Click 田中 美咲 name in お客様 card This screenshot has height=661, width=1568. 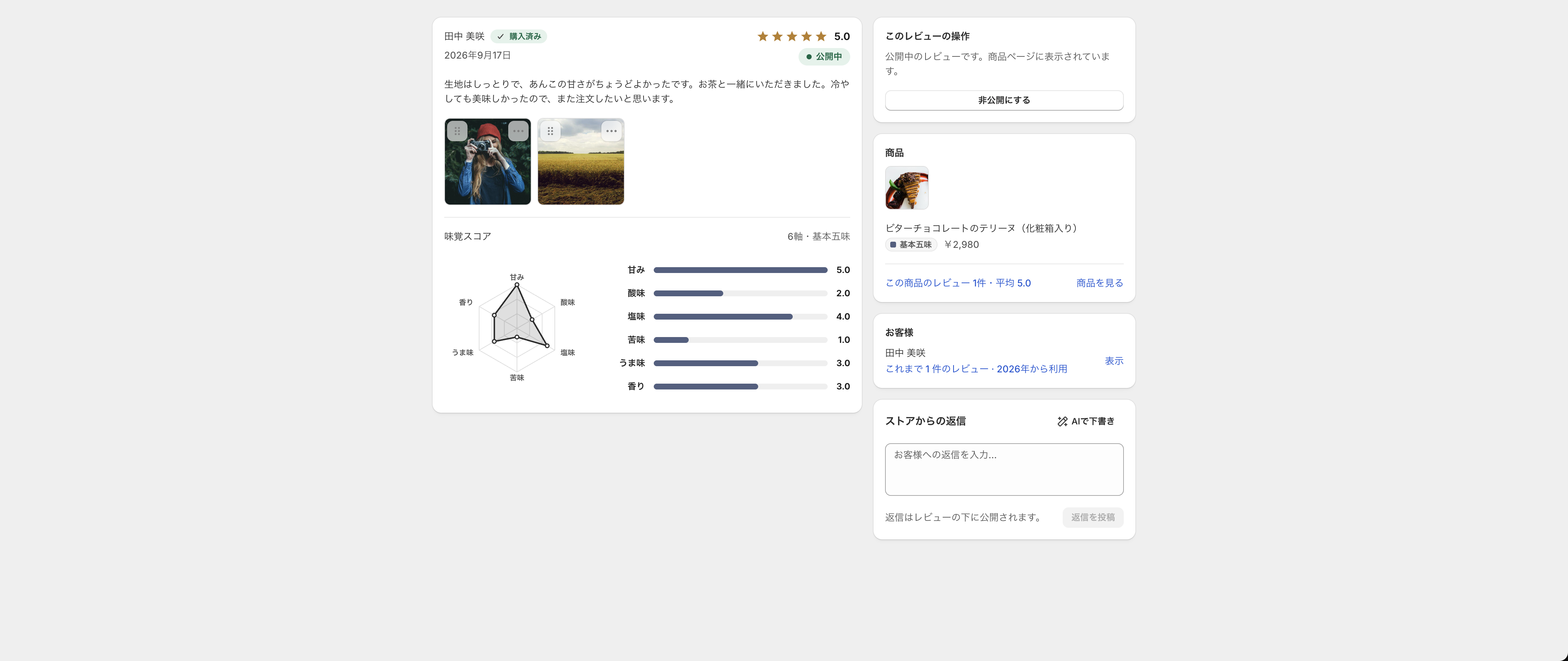(x=904, y=353)
